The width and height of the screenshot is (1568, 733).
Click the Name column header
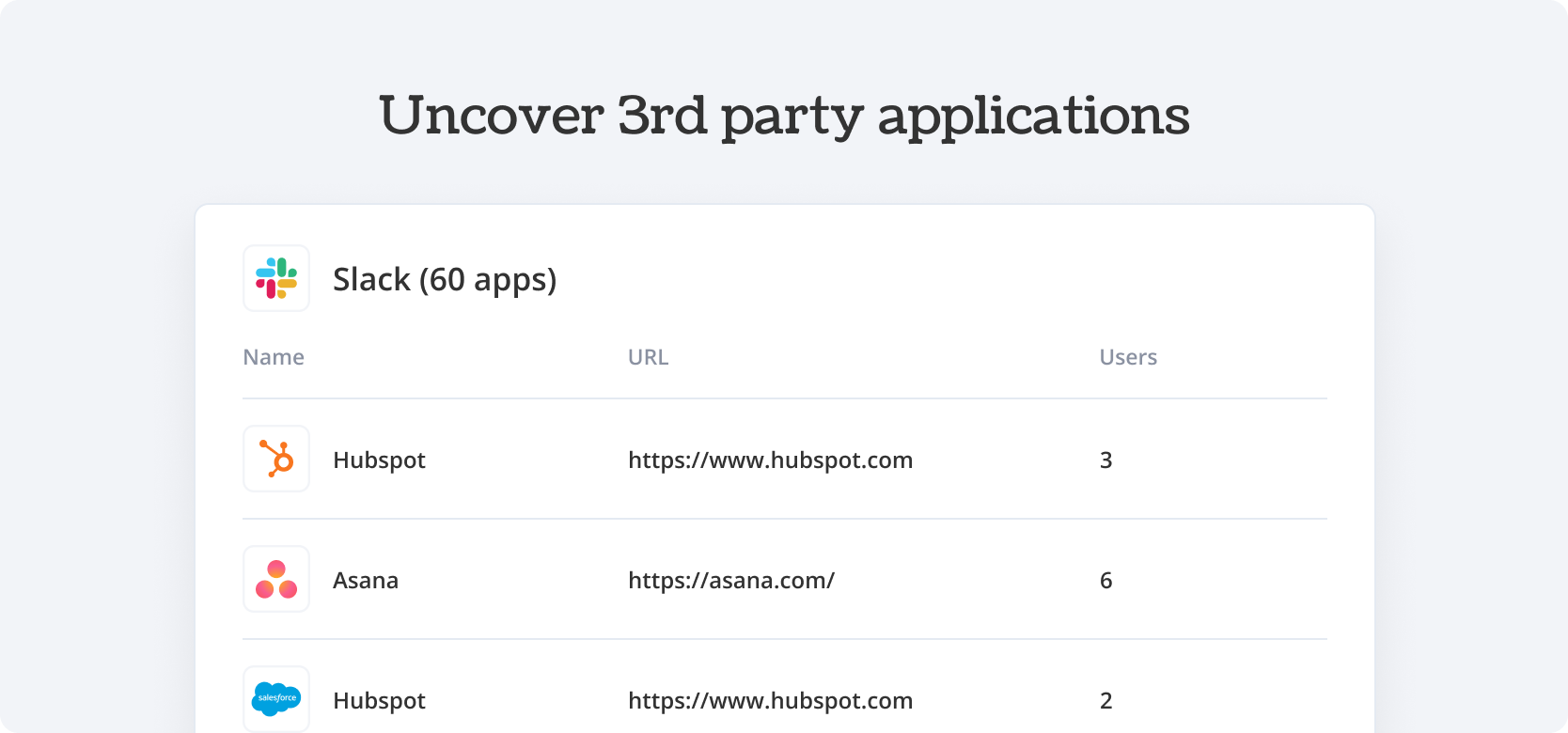click(274, 357)
